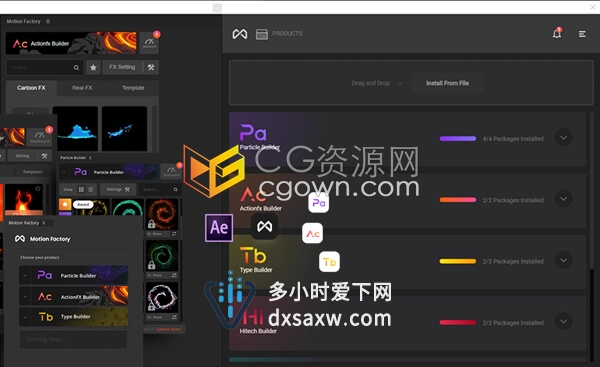Viewport: 600px width, 367px height.
Task: Open the menu icon of the lower Motion Factory panel
Action: [44, 223]
